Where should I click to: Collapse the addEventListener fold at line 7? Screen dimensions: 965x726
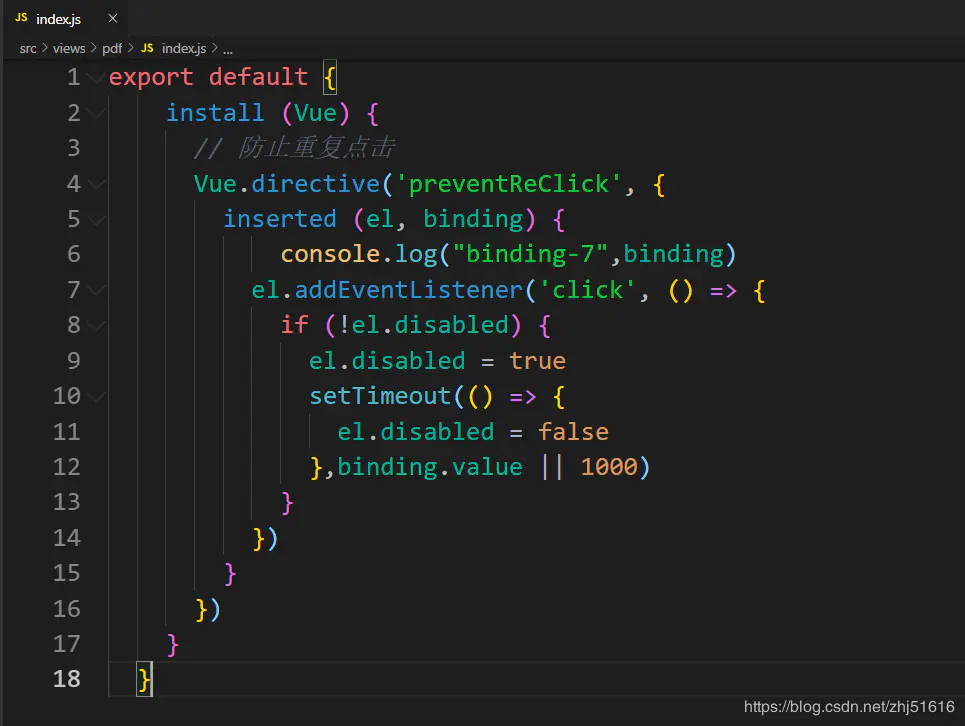click(x=97, y=290)
